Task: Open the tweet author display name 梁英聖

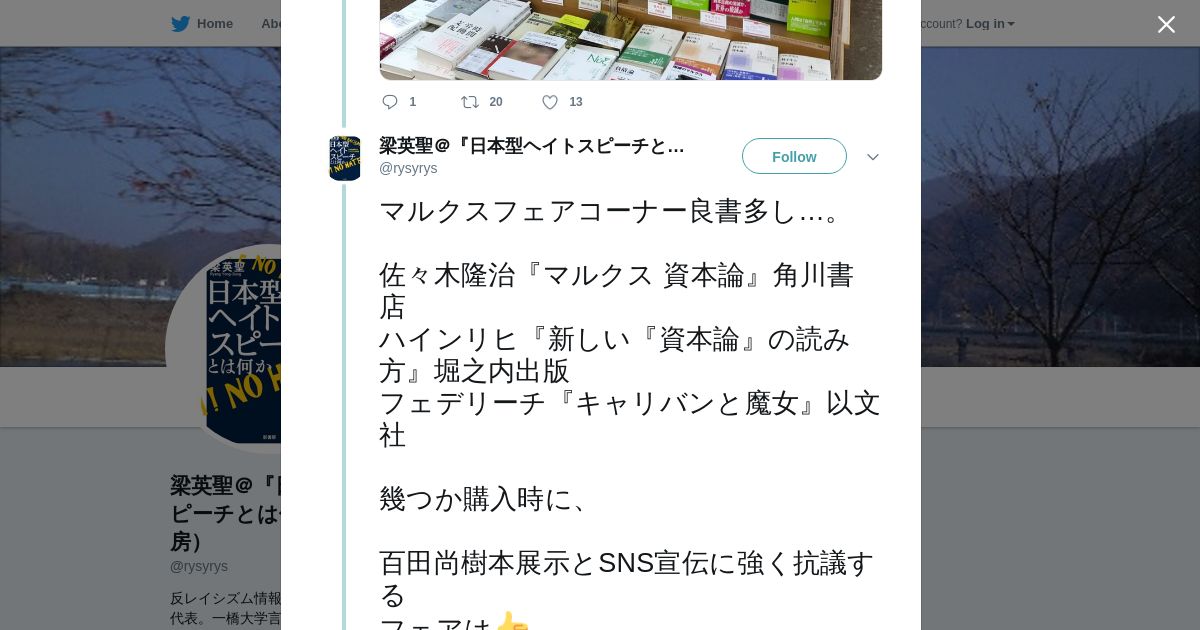Action: pyautogui.click(x=532, y=146)
